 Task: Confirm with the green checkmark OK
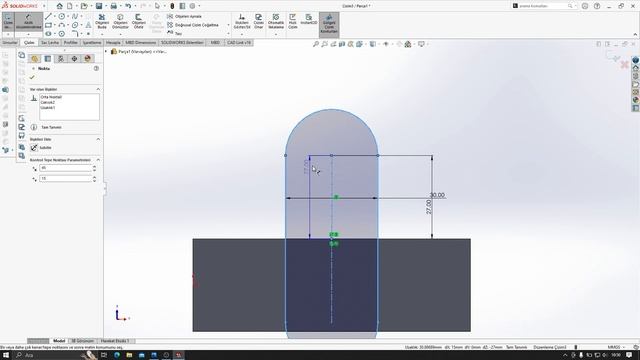point(32,78)
